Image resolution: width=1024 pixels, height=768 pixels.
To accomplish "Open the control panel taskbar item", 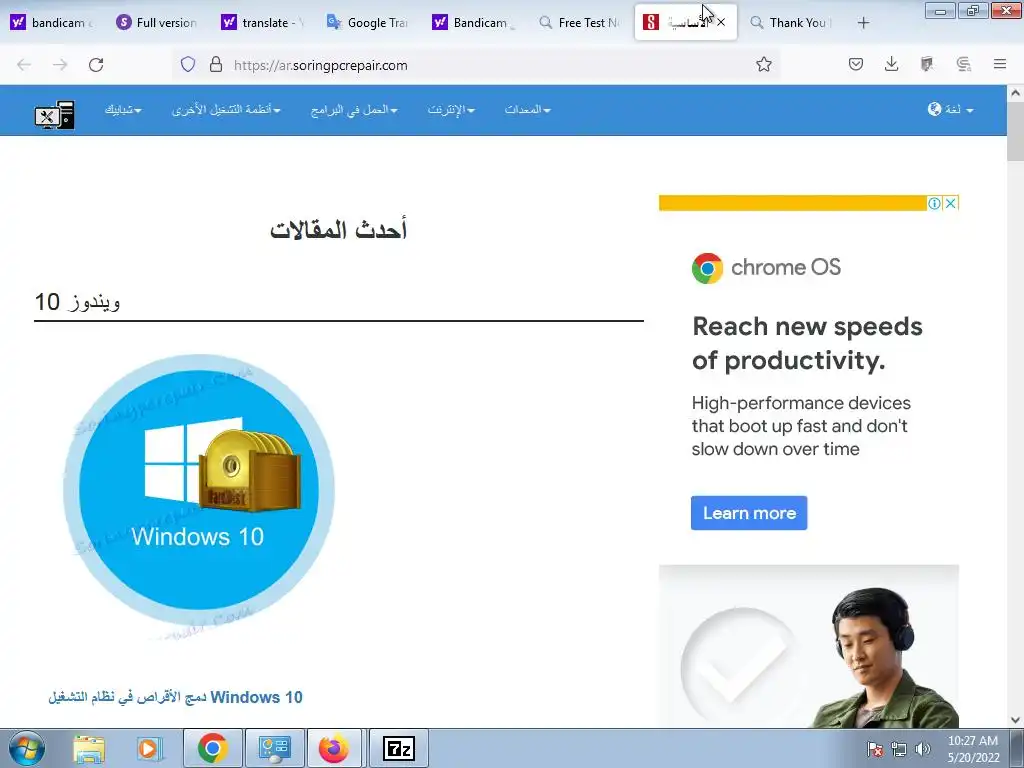I will 274,748.
